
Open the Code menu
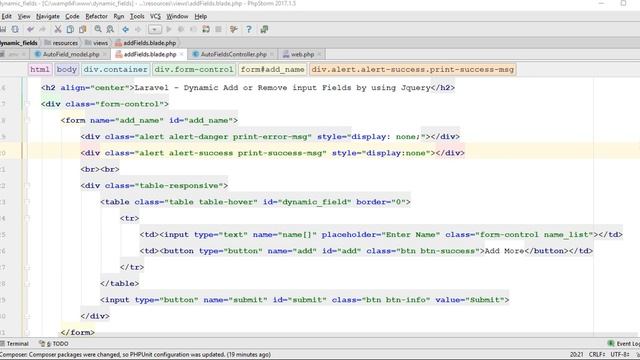(x=72, y=16)
